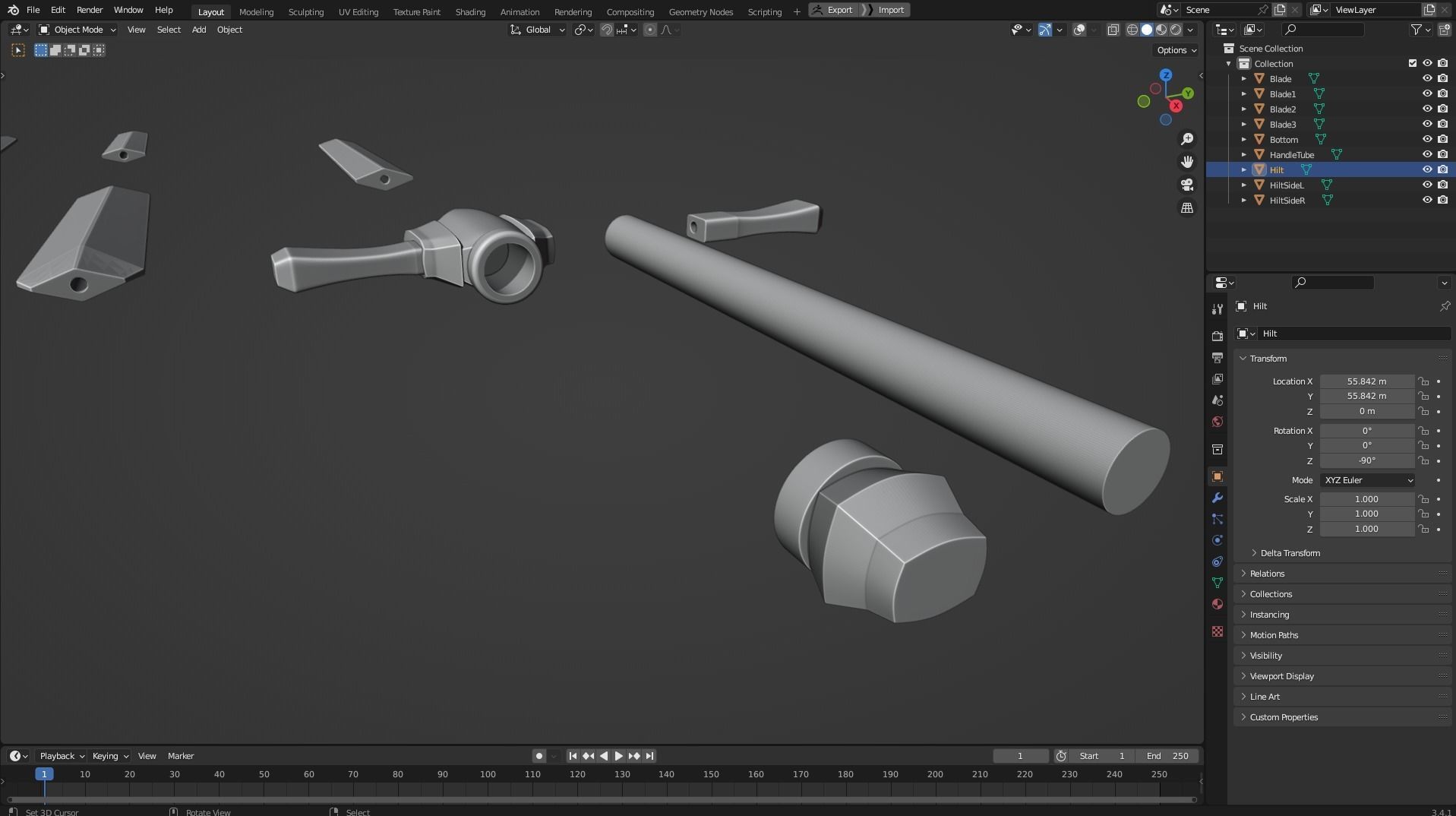Expand the Blade2 outliner row

1243,109
